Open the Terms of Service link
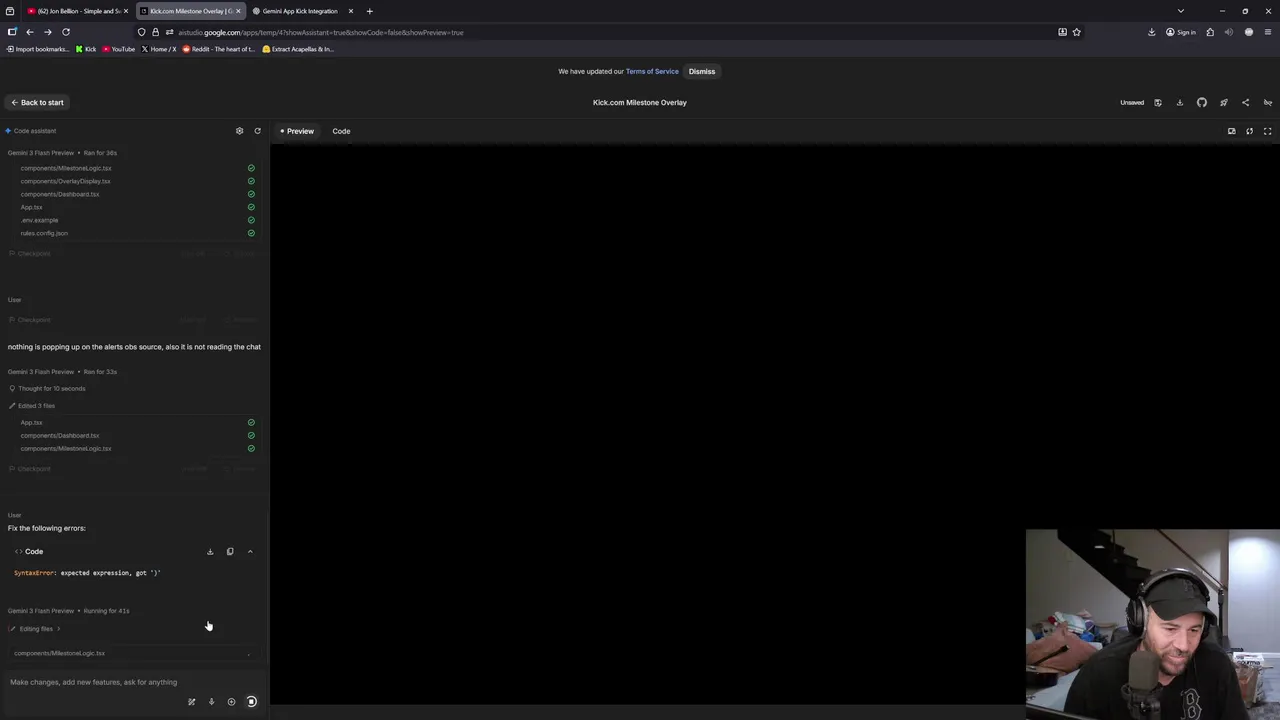 pyautogui.click(x=652, y=71)
